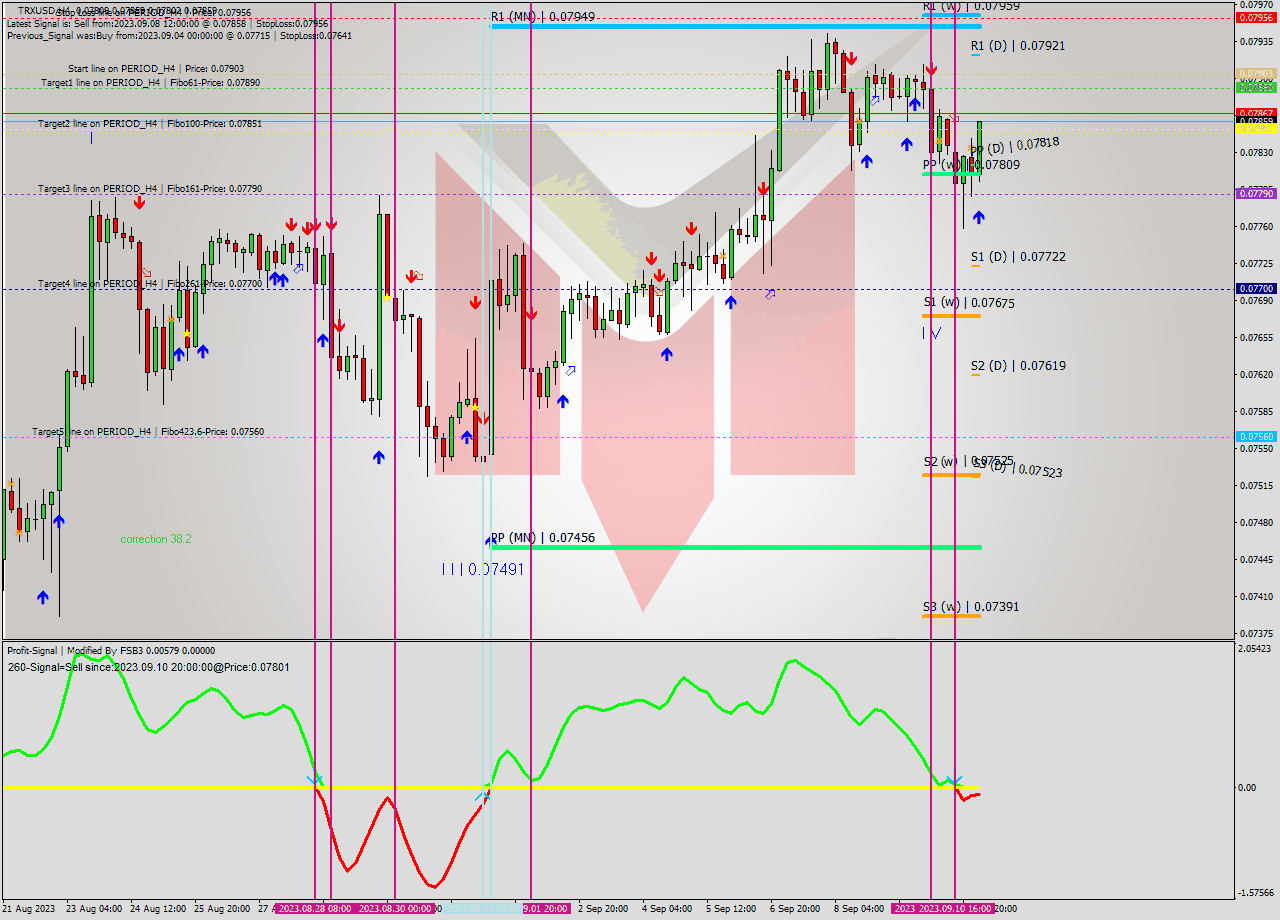Click the Target3 line Fibo161 label
The height and width of the screenshot is (920, 1280).
coord(150,189)
